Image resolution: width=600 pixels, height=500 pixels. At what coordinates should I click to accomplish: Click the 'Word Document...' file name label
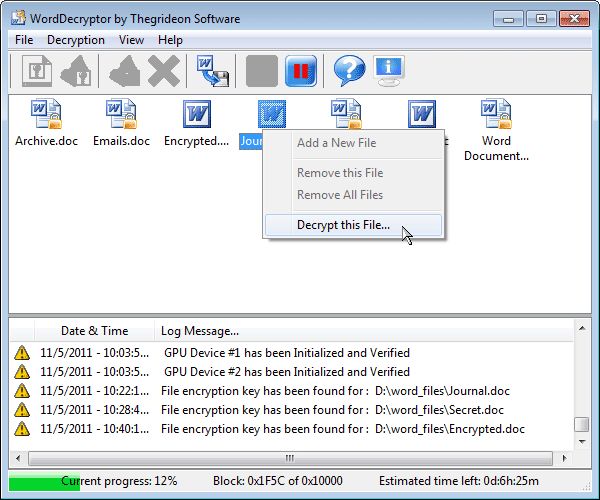[x=496, y=148]
